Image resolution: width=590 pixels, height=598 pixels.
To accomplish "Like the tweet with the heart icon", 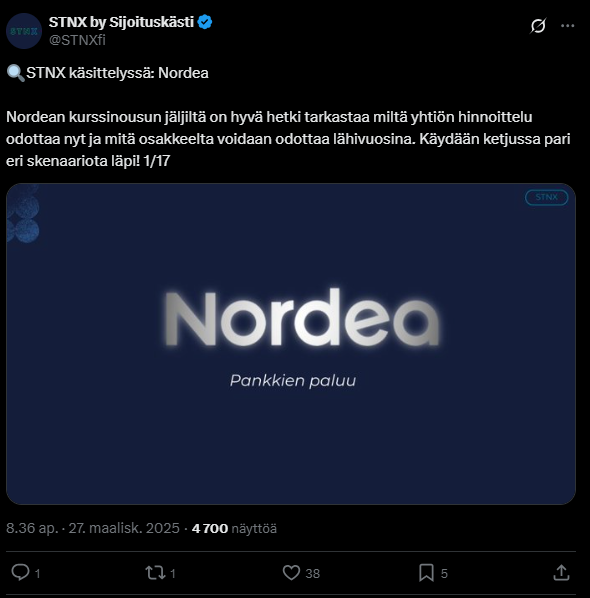I will pos(291,573).
